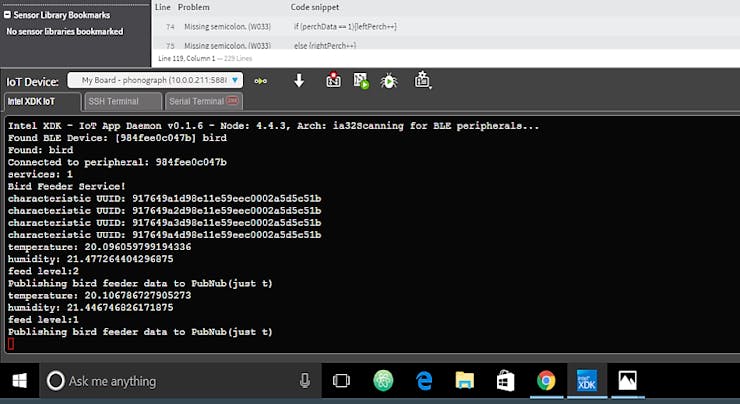The width and height of the screenshot is (740, 404).
Task: Click 'humidity: 21.477264404296875' console line
Action: [91, 259]
